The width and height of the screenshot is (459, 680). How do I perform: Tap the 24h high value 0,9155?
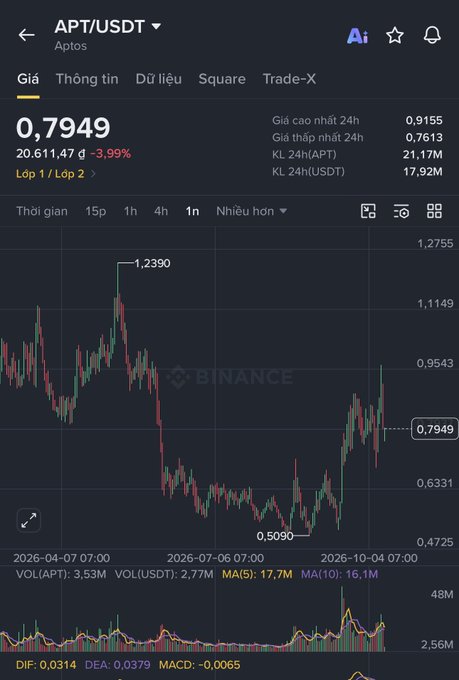424,120
